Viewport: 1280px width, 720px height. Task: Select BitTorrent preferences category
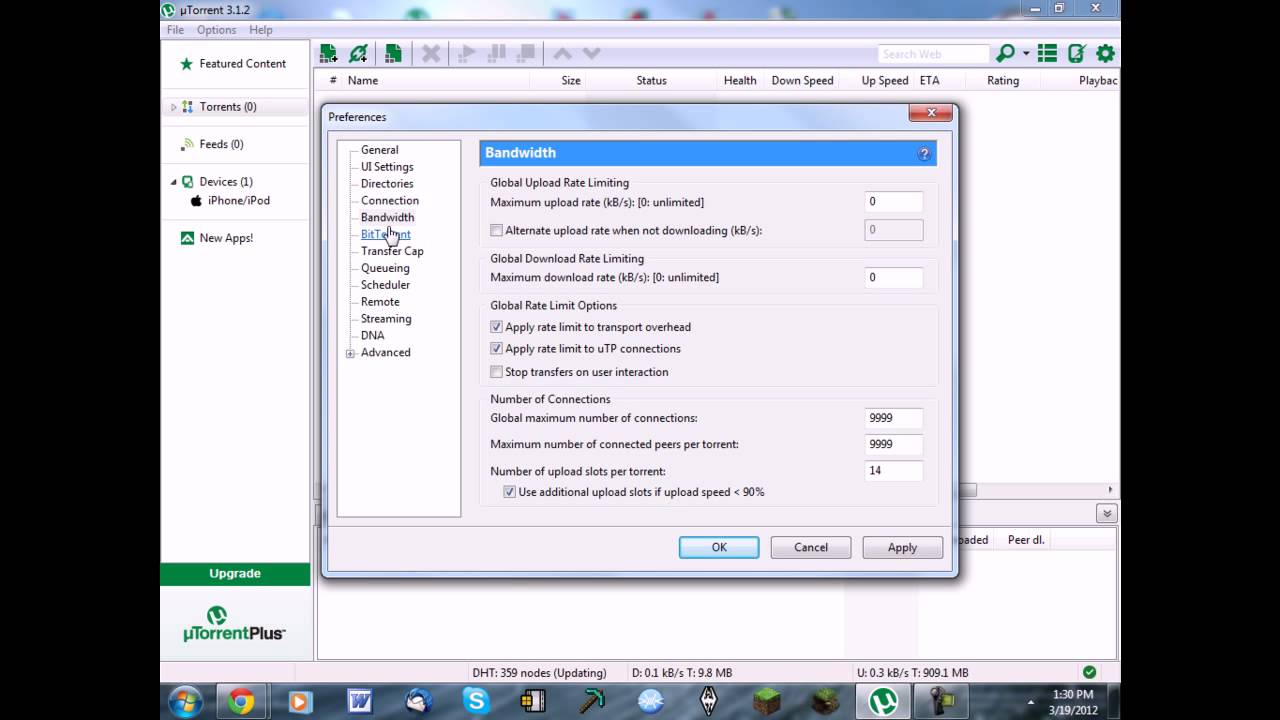[385, 234]
